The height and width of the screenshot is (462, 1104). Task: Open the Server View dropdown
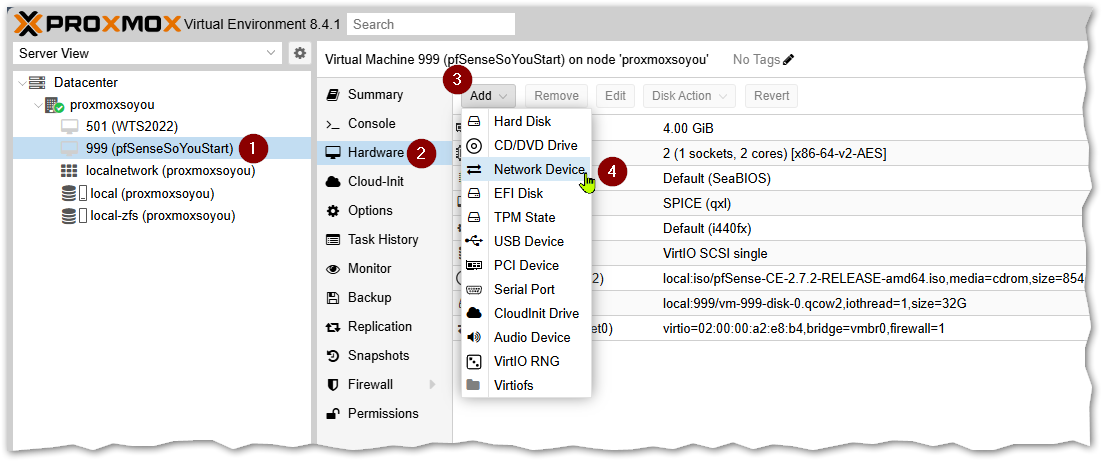click(x=147, y=54)
